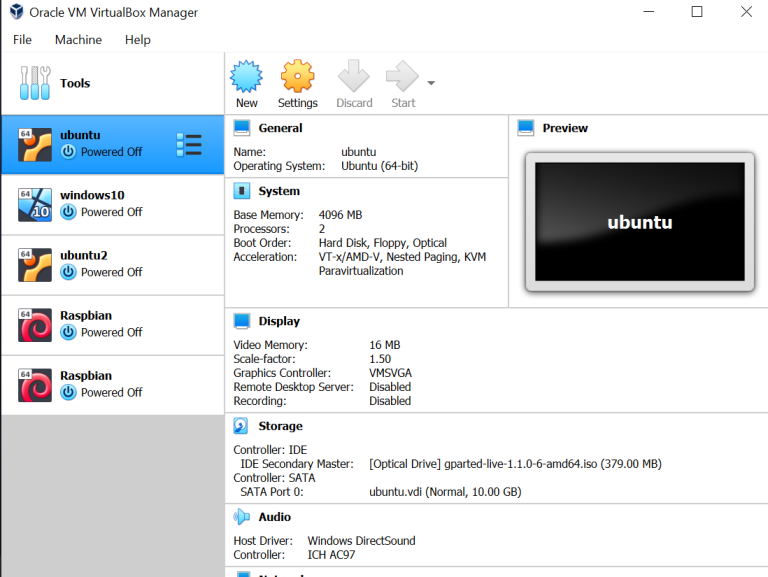Expand the Start button dropdown arrow
Viewport: 768px width, 577px height.
pos(431,83)
